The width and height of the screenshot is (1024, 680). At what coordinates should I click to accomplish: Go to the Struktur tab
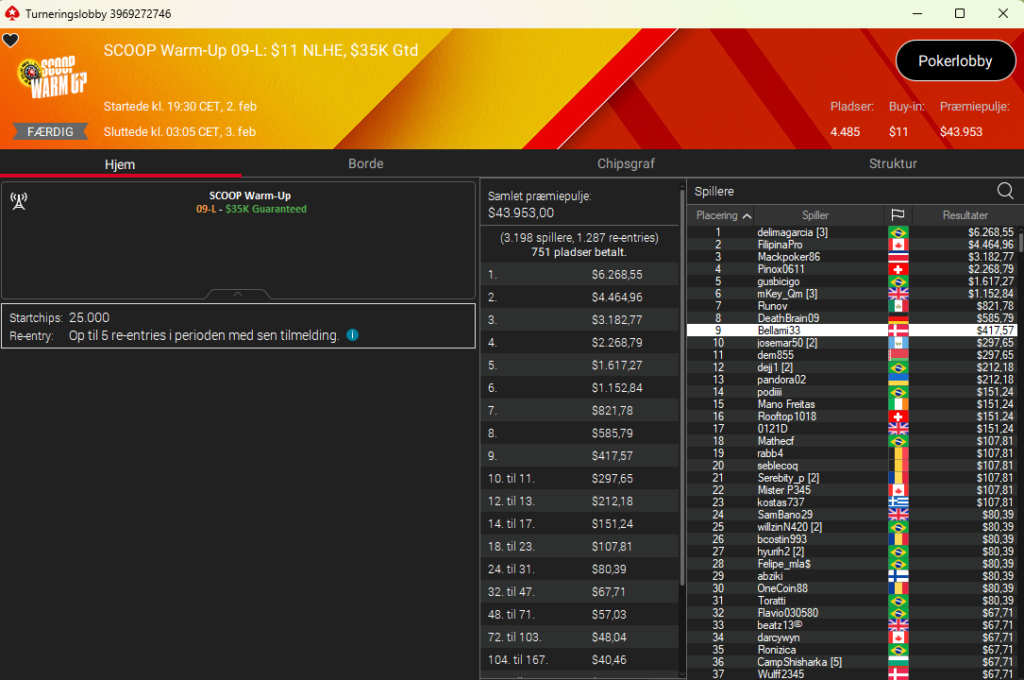[x=892, y=164]
